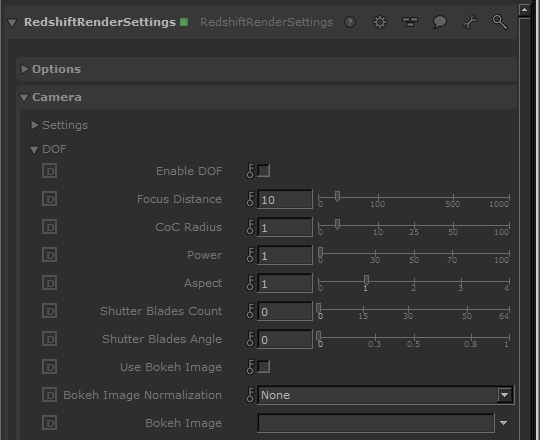
Task: Click the green node status square
Action: click(x=184, y=22)
